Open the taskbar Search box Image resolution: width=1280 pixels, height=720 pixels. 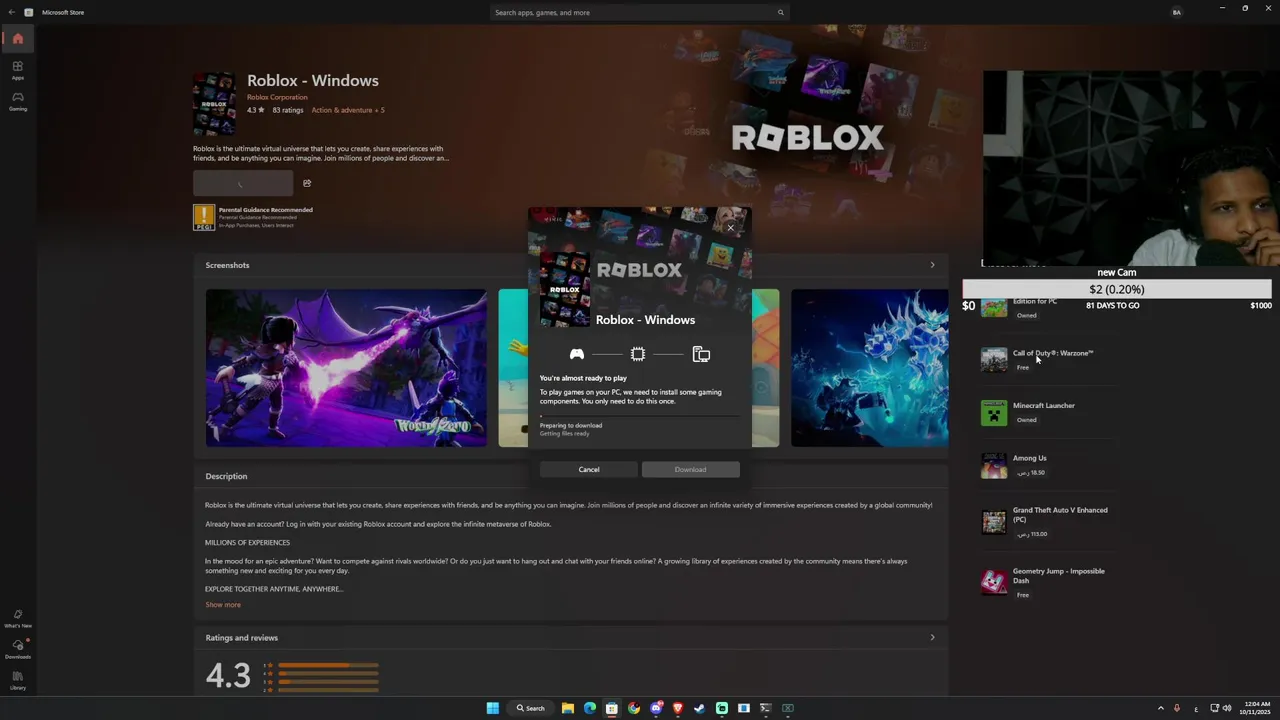tap(530, 708)
